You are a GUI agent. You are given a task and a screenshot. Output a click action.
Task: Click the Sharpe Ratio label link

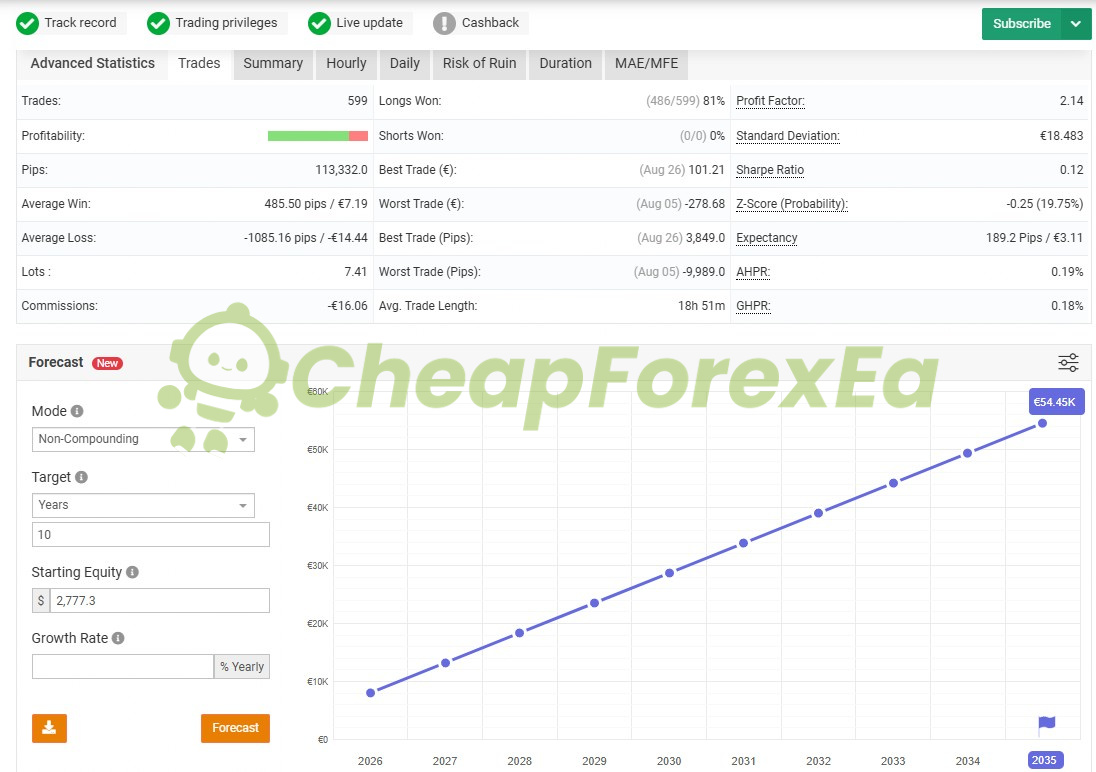[770, 170]
